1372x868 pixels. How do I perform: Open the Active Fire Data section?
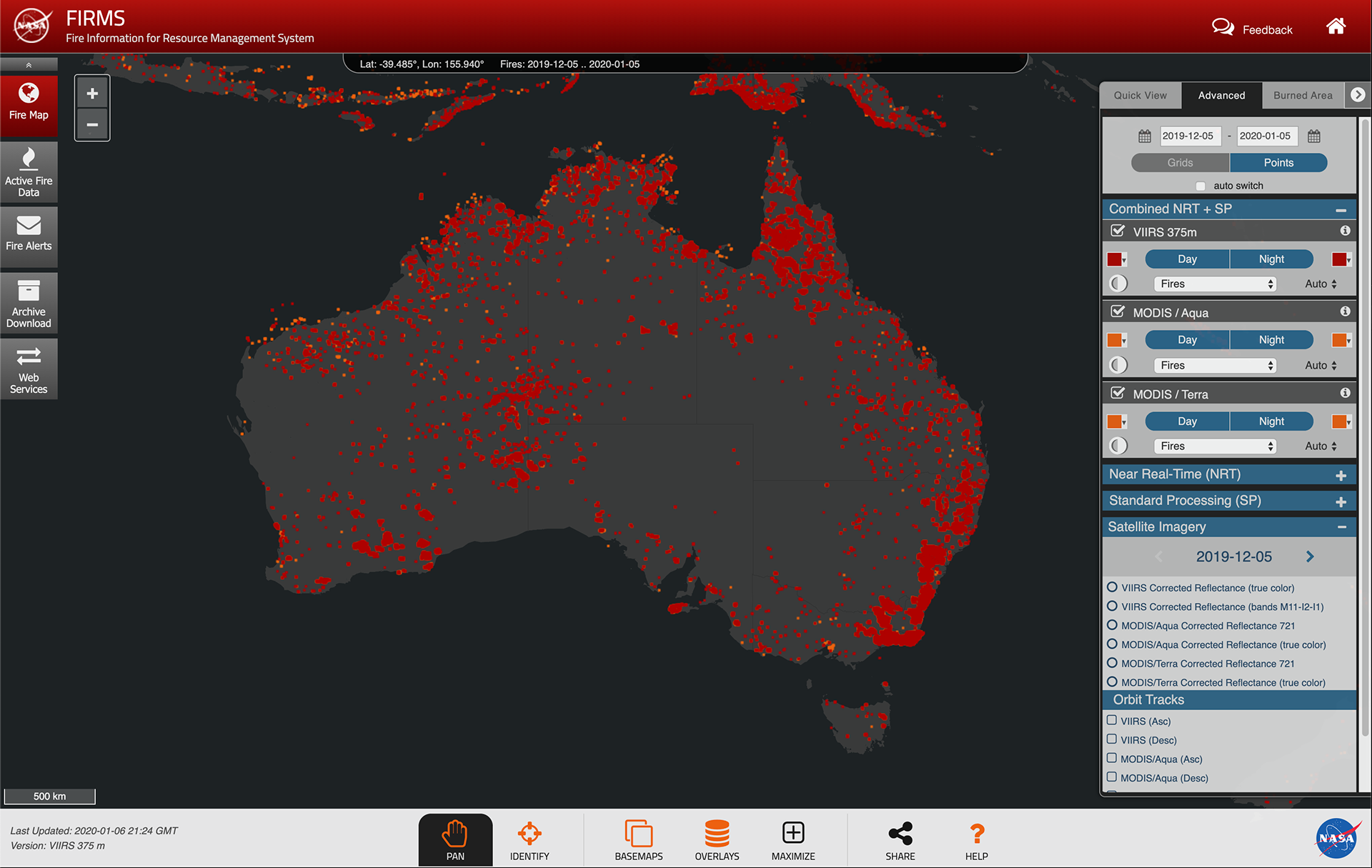pyautogui.click(x=29, y=172)
